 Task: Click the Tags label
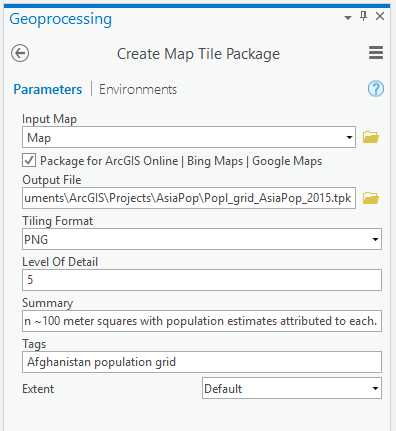click(x=34, y=344)
